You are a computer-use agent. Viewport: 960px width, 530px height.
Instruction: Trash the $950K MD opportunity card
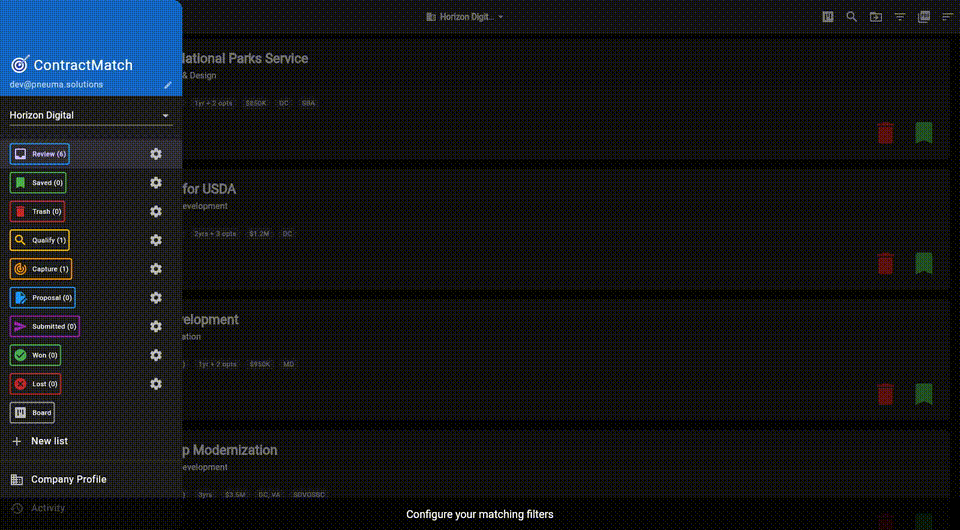[885, 394]
